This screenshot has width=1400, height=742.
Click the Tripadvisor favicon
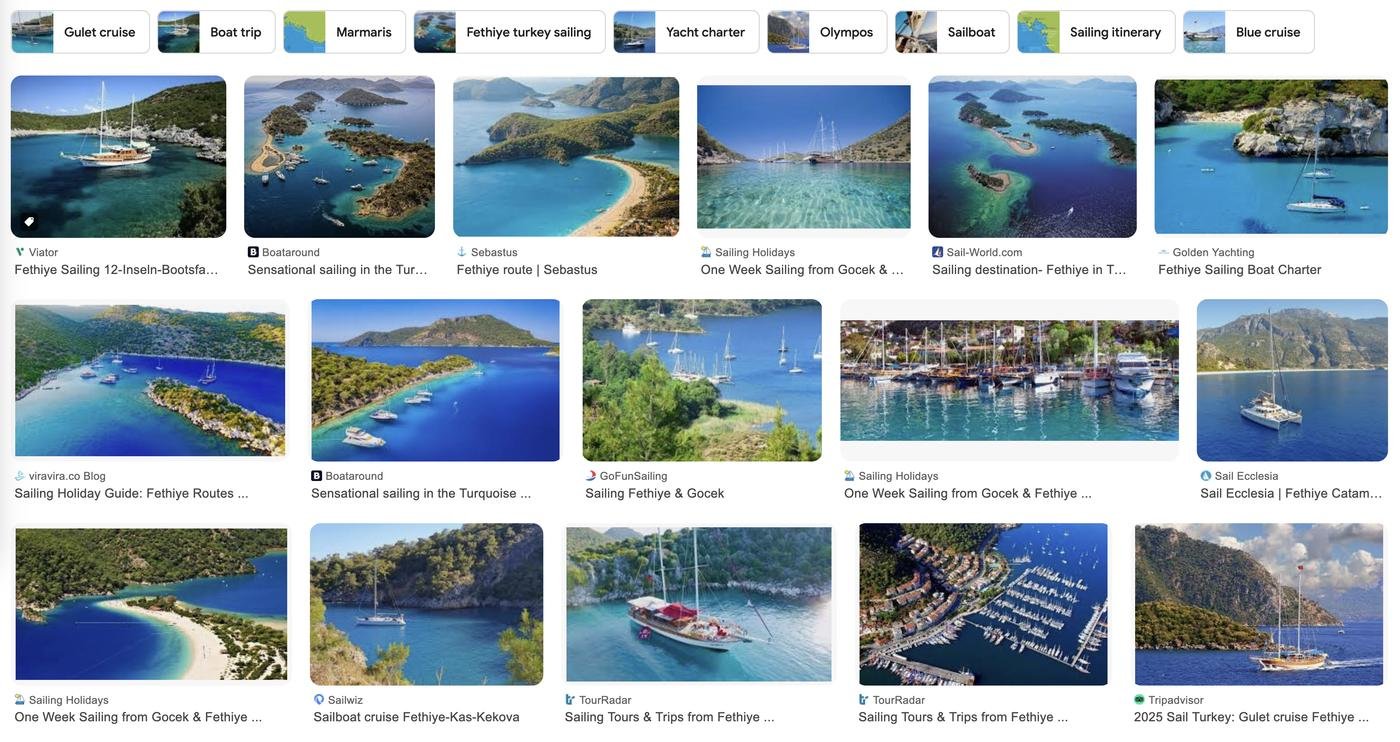[x=1140, y=700]
